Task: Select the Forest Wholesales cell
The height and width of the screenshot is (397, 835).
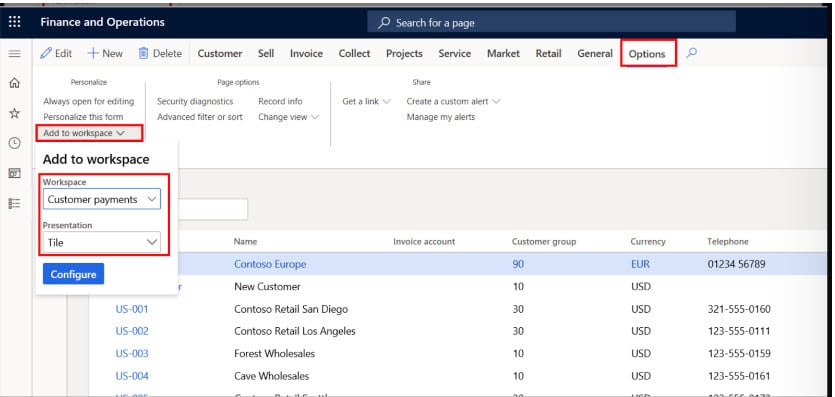Action: coord(274,353)
